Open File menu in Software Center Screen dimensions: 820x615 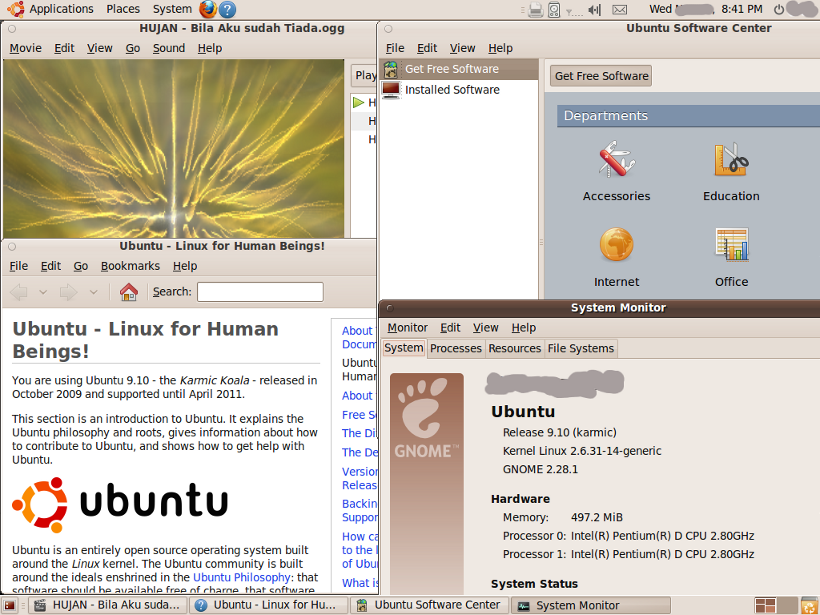(x=395, y=48)
